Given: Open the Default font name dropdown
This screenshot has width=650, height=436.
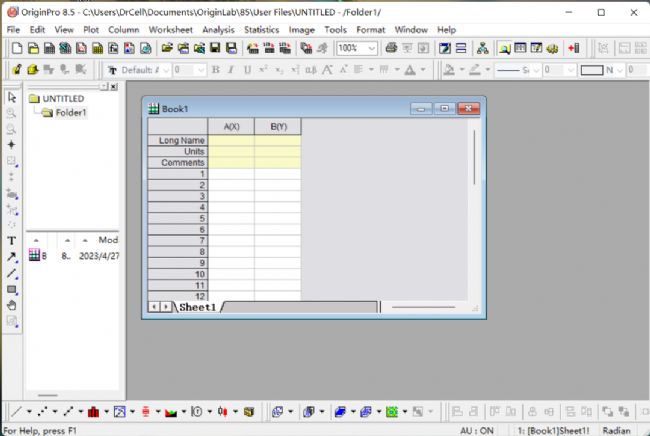Looking at the screenshot, I should (167, 70).
